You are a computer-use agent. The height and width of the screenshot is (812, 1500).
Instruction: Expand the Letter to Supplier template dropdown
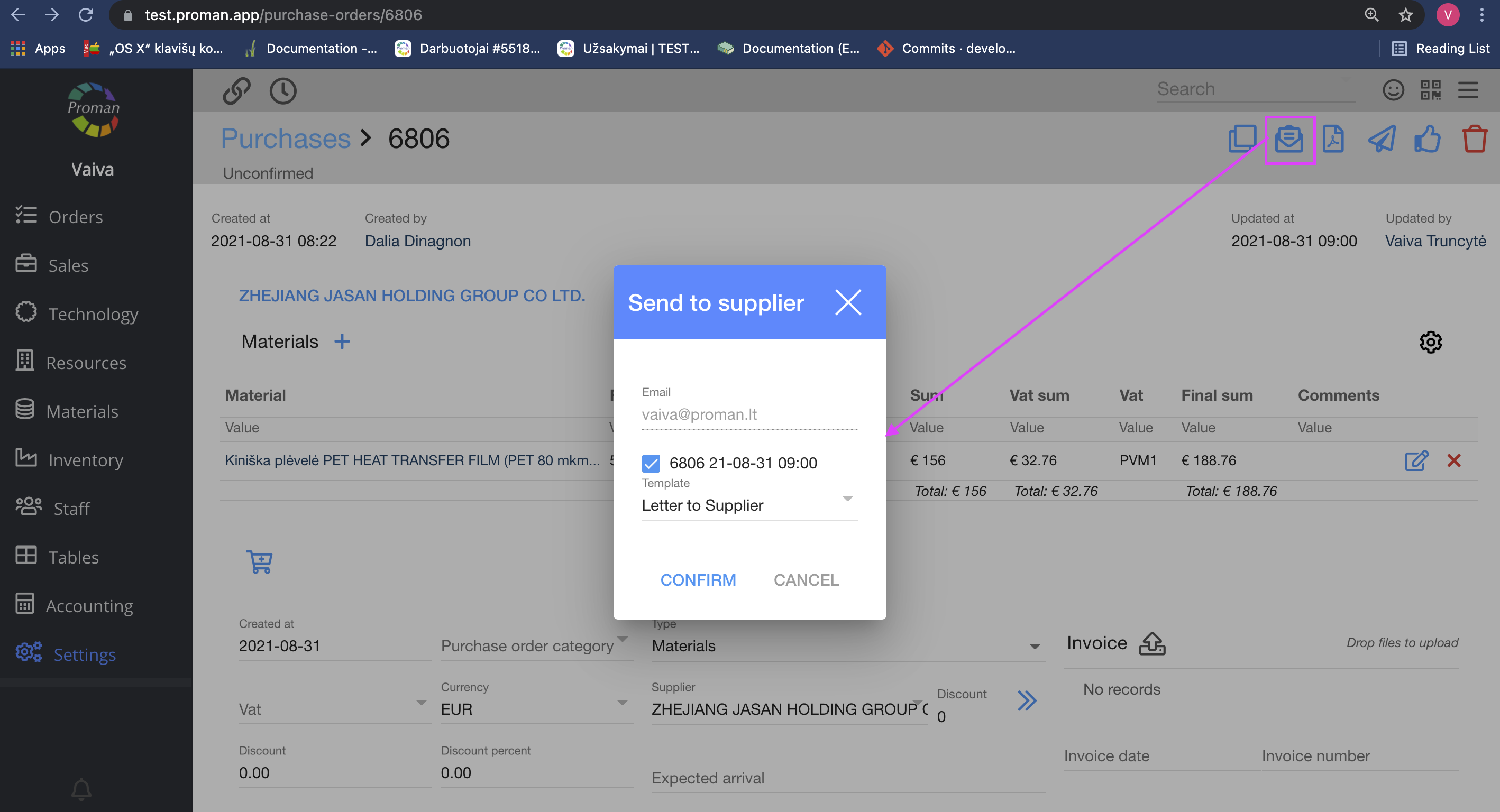(847, 499)
